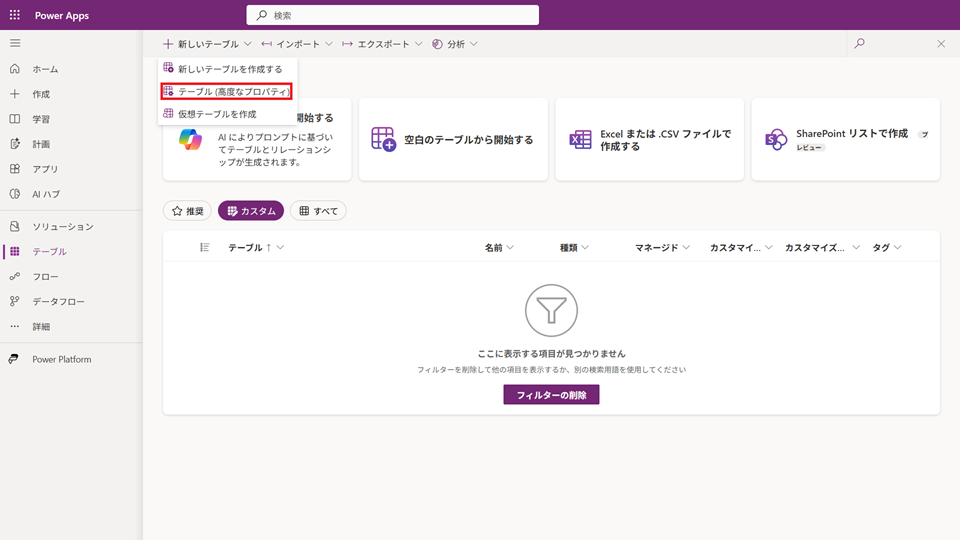This screenshot has height=540, width=960.
Task: Click the Copilot logo on AI card
Action: (x=190, y=140)
